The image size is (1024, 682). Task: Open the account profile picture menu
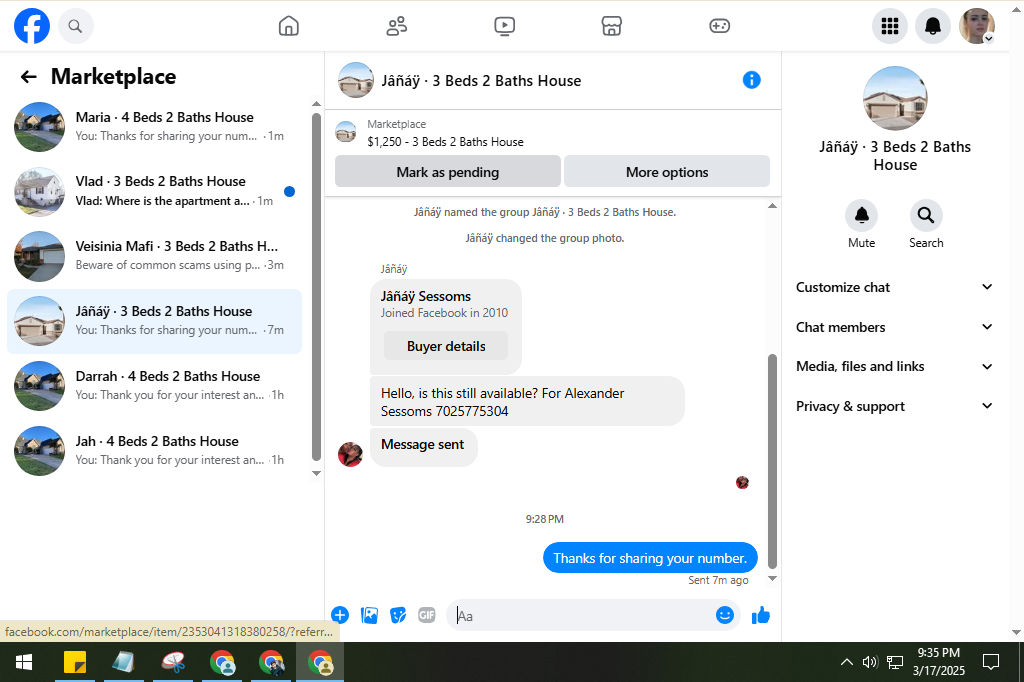click(976, 26)
